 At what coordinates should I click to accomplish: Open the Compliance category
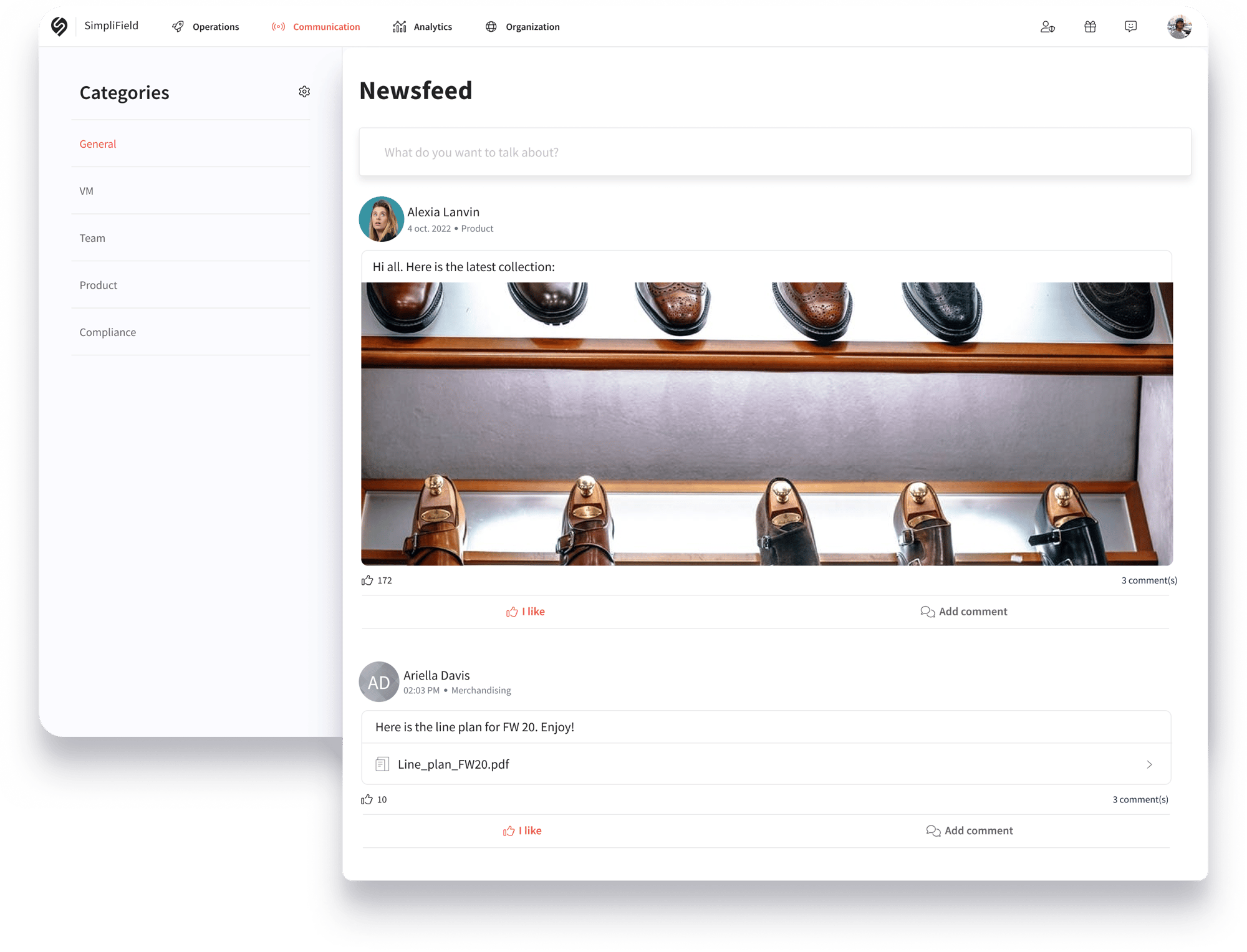[x=107, y=331]
